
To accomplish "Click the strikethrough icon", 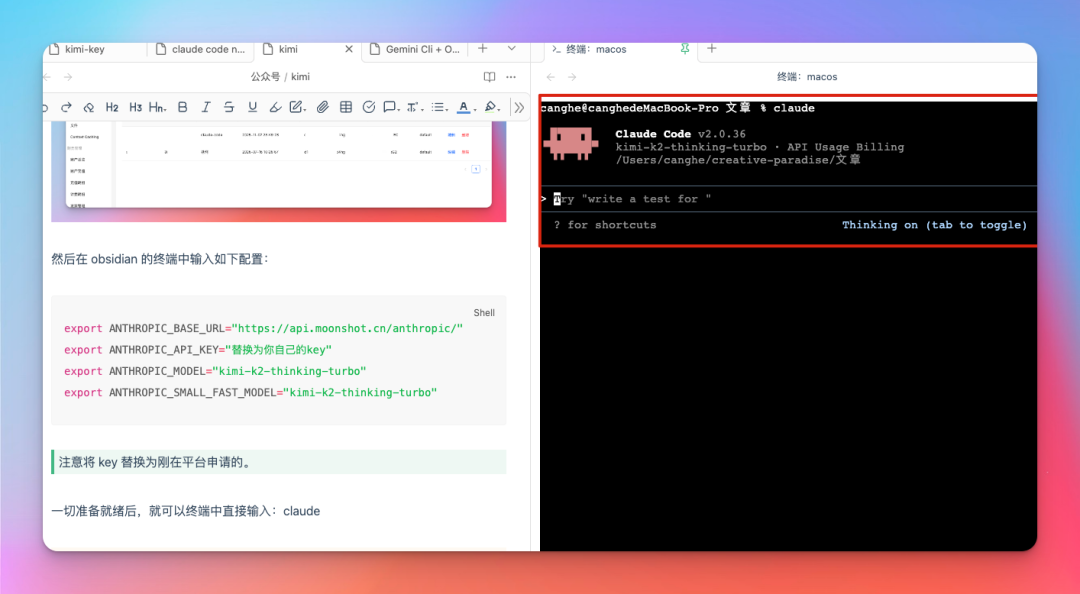I will click(229, 107).
